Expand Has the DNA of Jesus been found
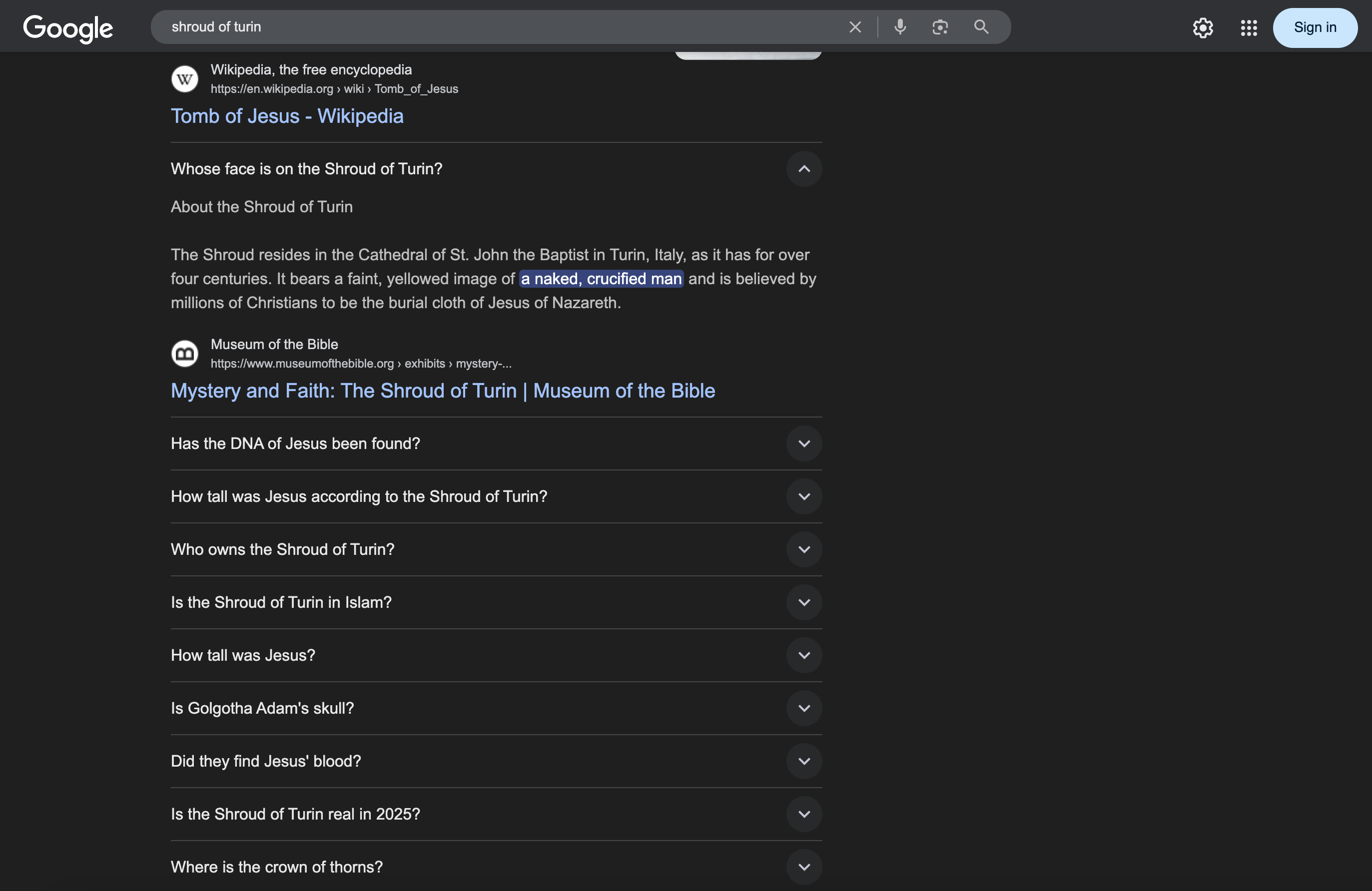 point(803,443)
